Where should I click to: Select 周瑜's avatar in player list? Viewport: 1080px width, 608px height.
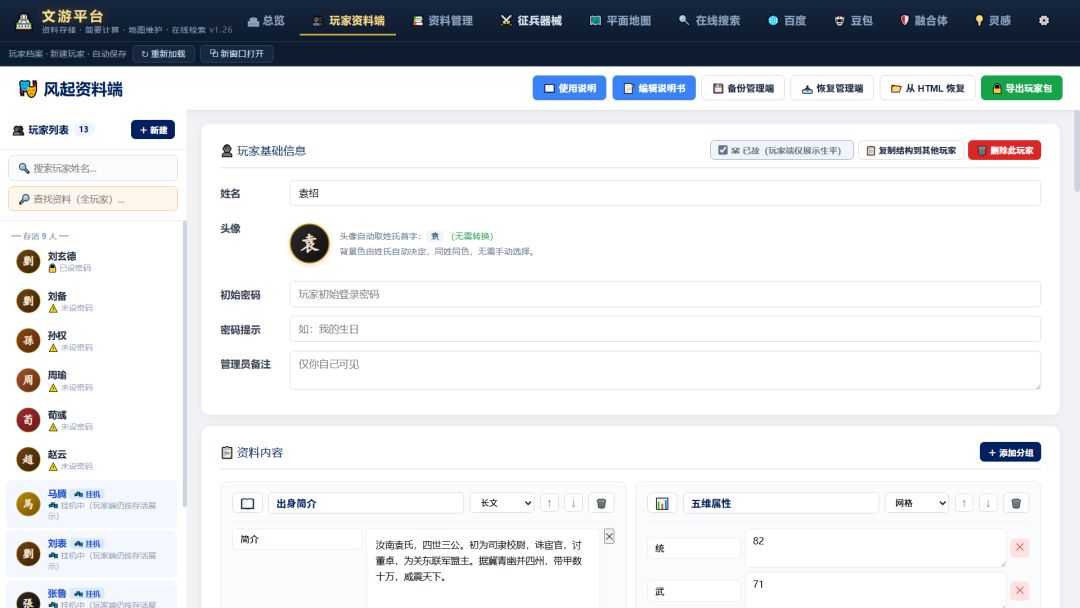tap(28, 380)
